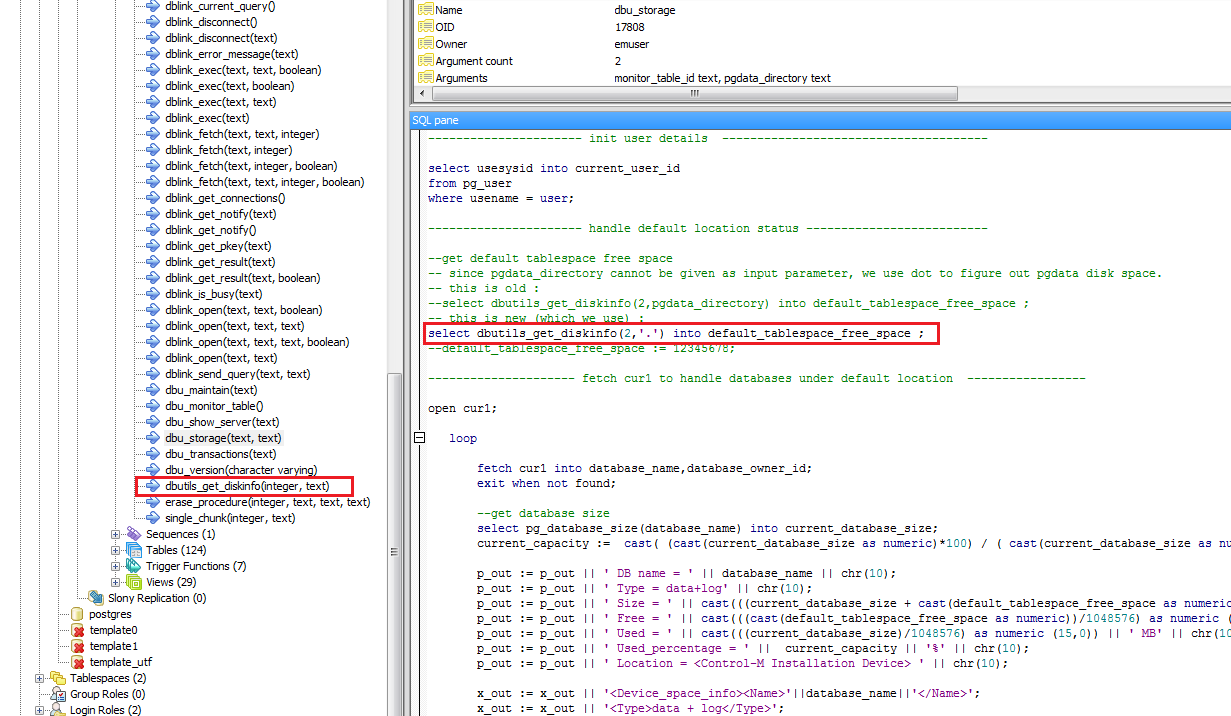Click the Slony Replication icon
Viewport: 1231px width, 716px height.
[x=96, y=598]
